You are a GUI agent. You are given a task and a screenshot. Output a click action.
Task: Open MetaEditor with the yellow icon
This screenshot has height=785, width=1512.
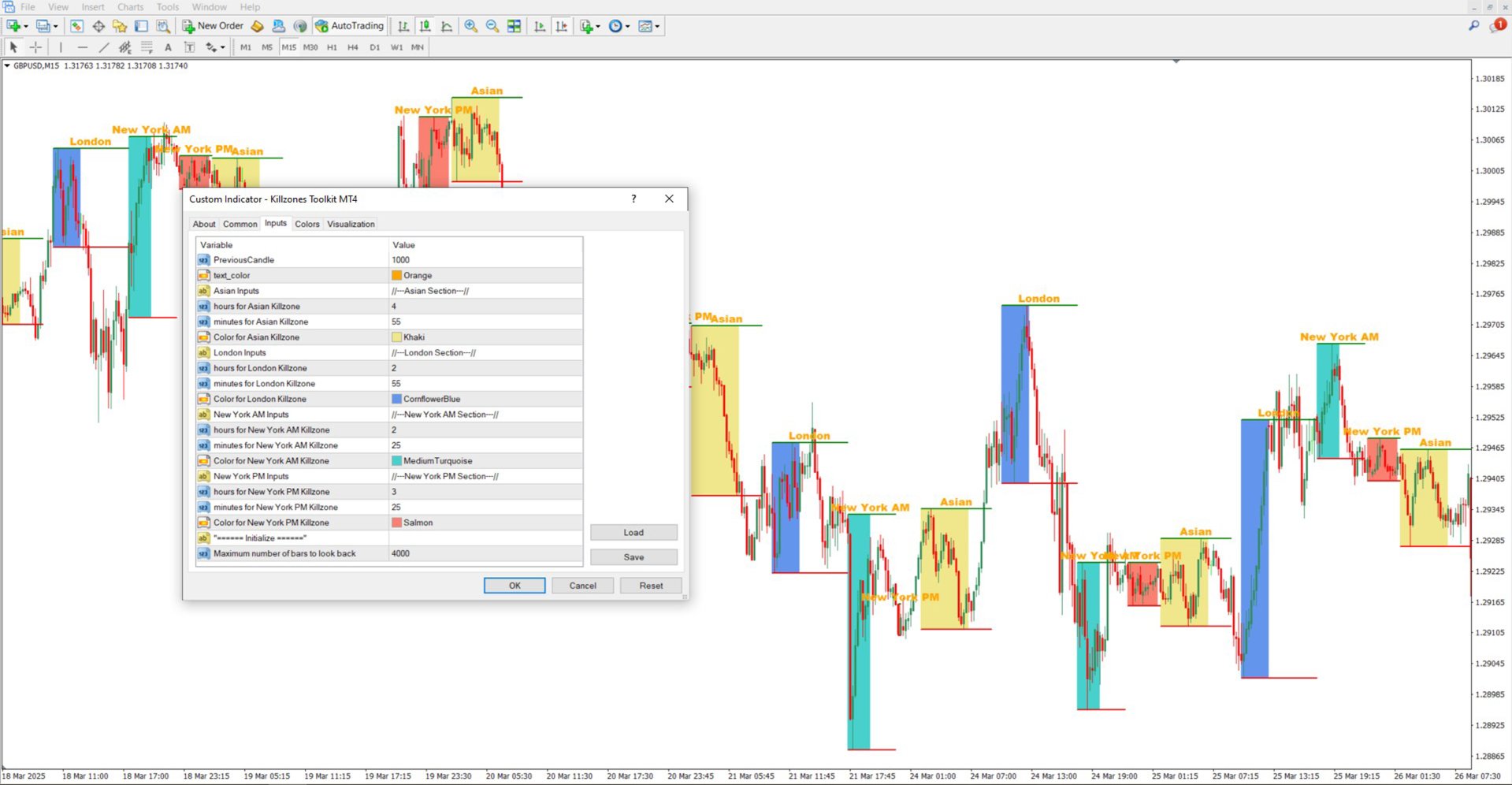click(x=257, y=26)
